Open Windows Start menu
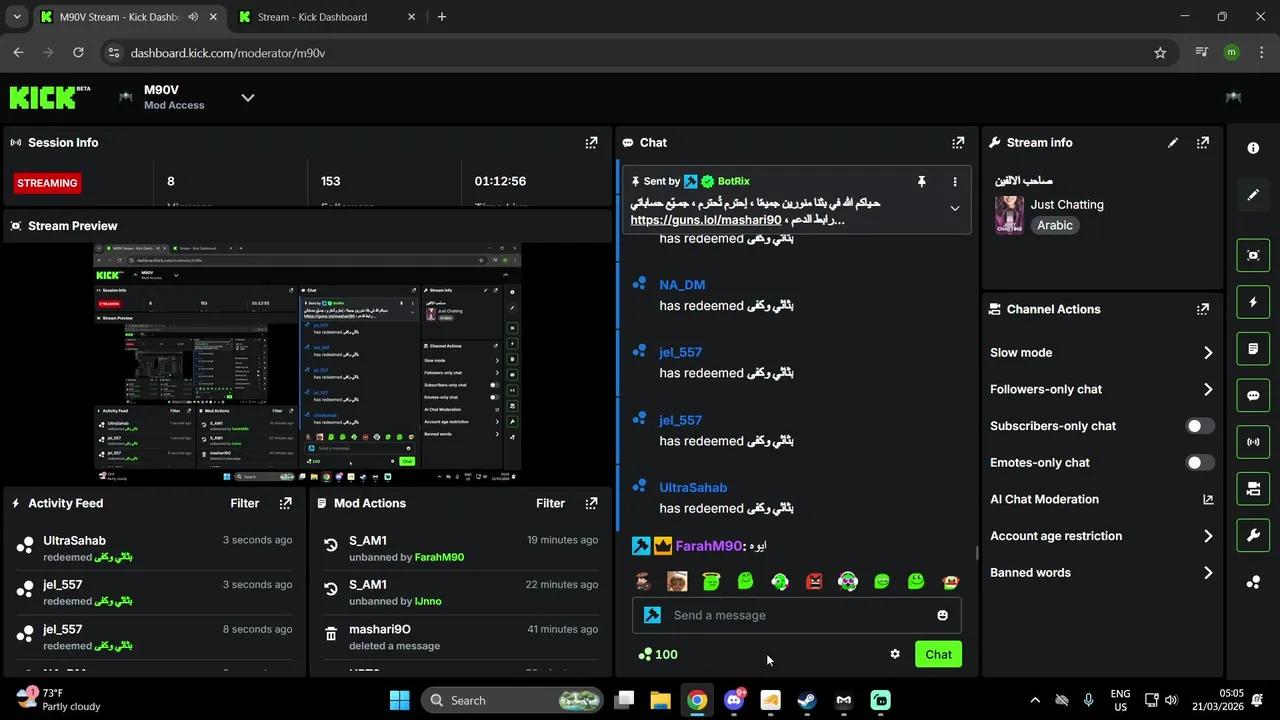1280x720 pixels. click(399, 700)
